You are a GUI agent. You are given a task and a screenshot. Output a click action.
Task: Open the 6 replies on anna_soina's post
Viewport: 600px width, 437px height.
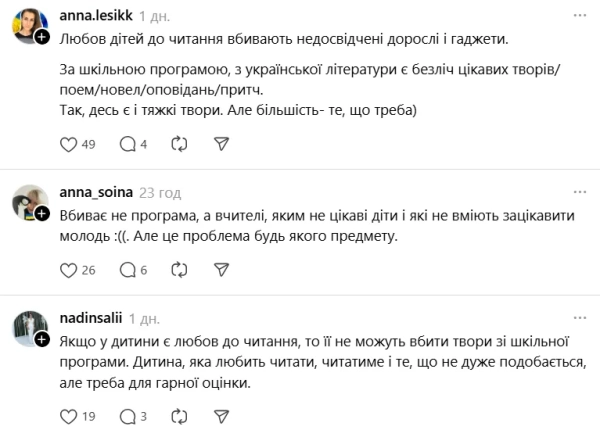pos(127,270)
